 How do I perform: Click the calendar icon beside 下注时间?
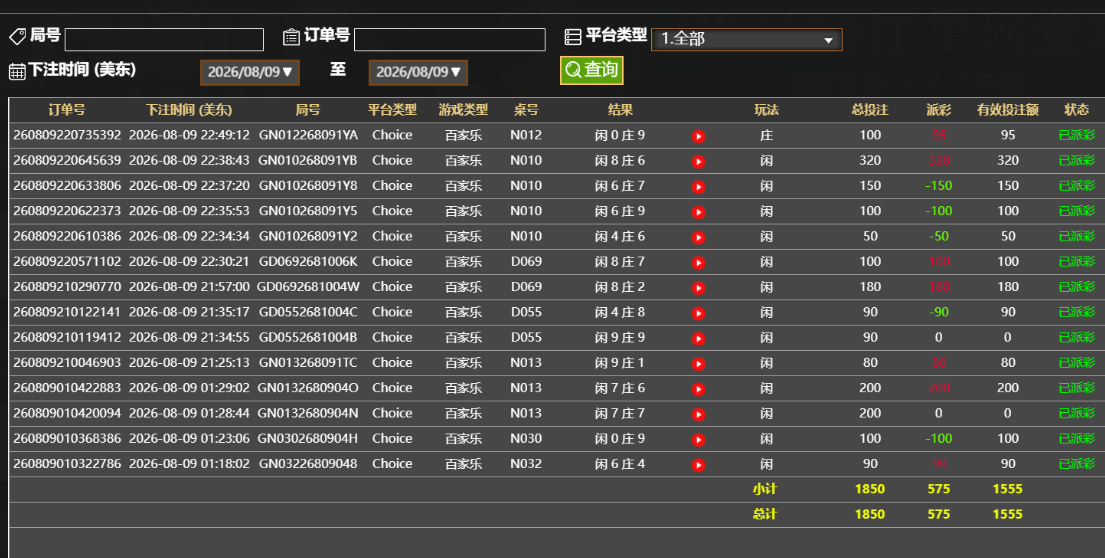tap(17, 71)
